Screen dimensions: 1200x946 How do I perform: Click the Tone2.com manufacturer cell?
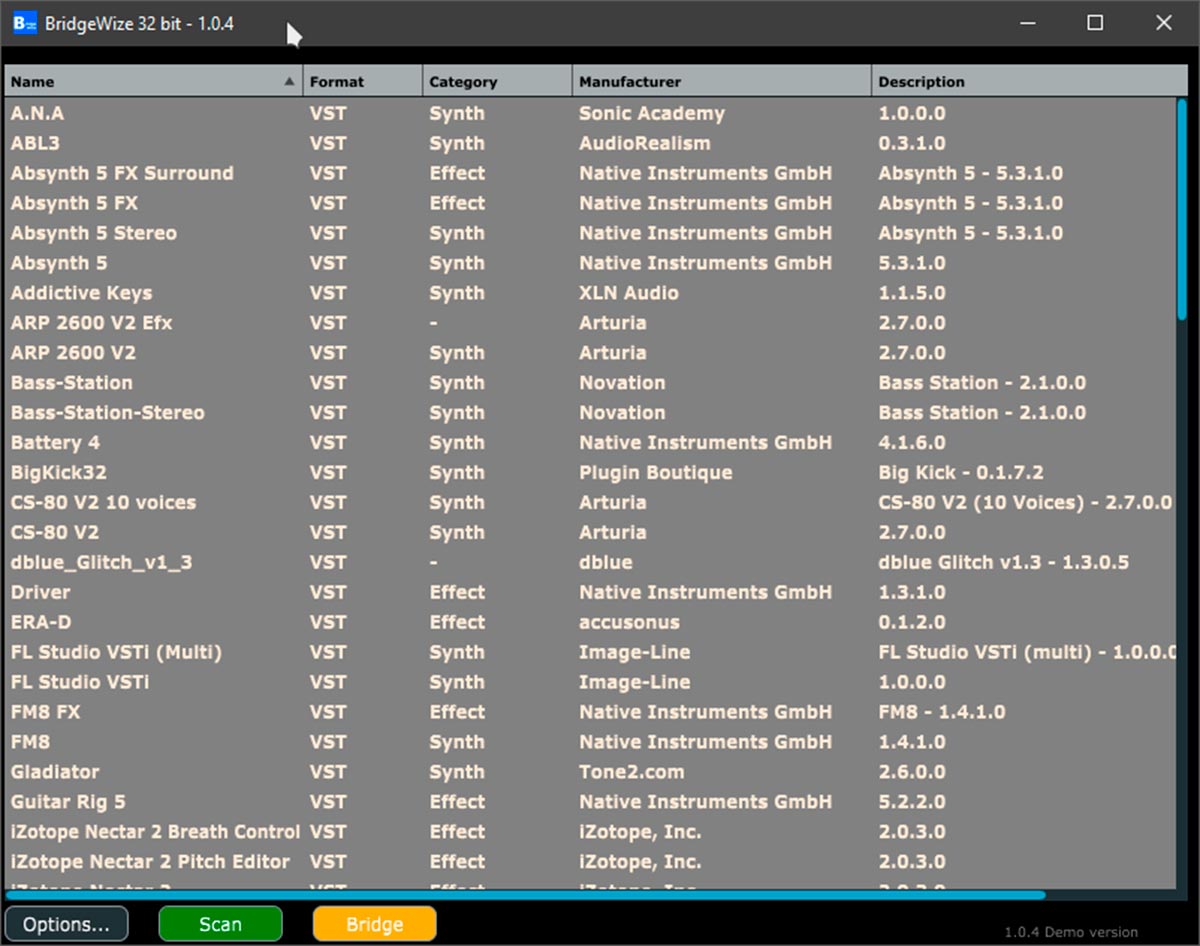(x=632, y=773)
